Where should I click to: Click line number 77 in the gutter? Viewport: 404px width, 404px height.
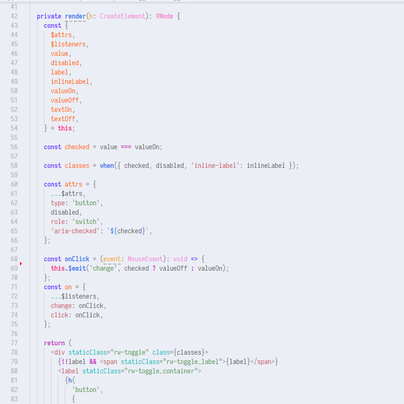click(14, 343)
